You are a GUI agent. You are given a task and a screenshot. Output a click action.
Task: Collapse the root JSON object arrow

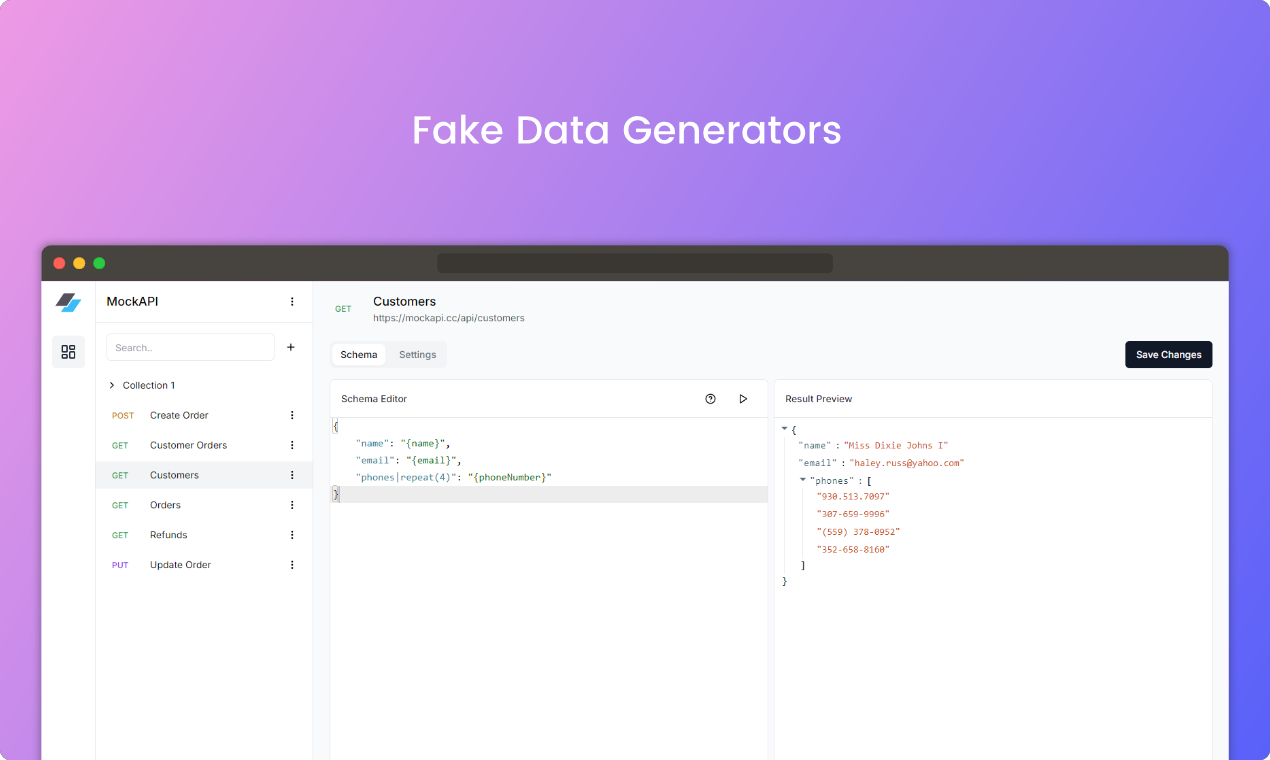(x=785, y=428)
